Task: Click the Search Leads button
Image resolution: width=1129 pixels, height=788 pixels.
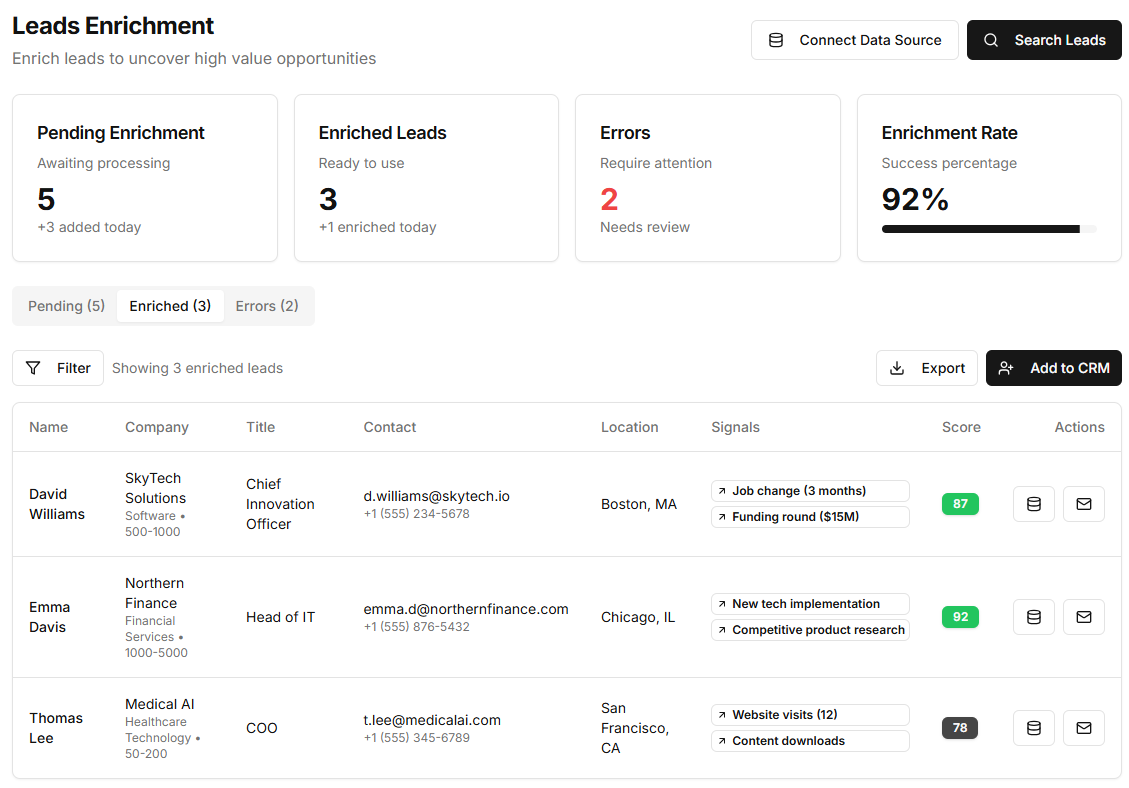Action: [x=1044, y=40]
